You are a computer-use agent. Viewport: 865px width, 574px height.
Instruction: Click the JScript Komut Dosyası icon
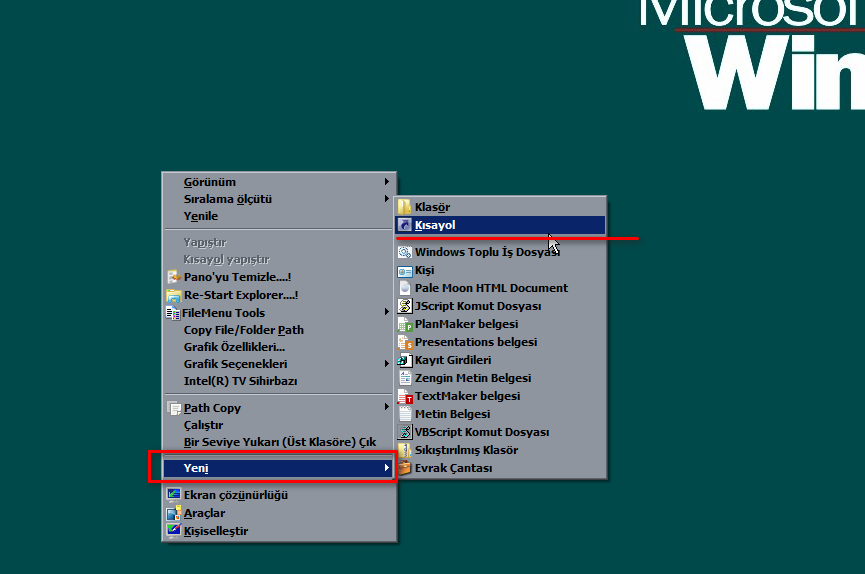[x=404, y=306]
